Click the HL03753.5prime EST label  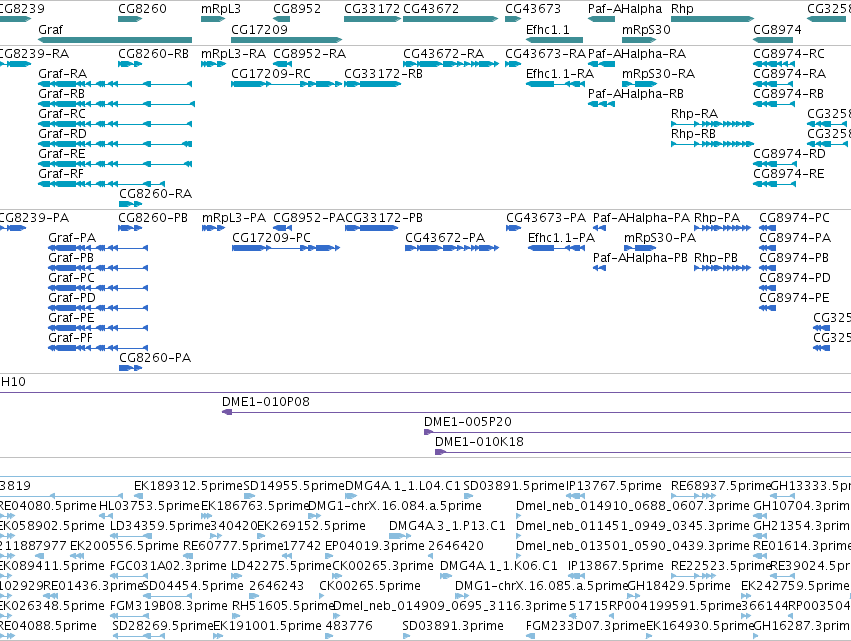(x=149, y=506)
